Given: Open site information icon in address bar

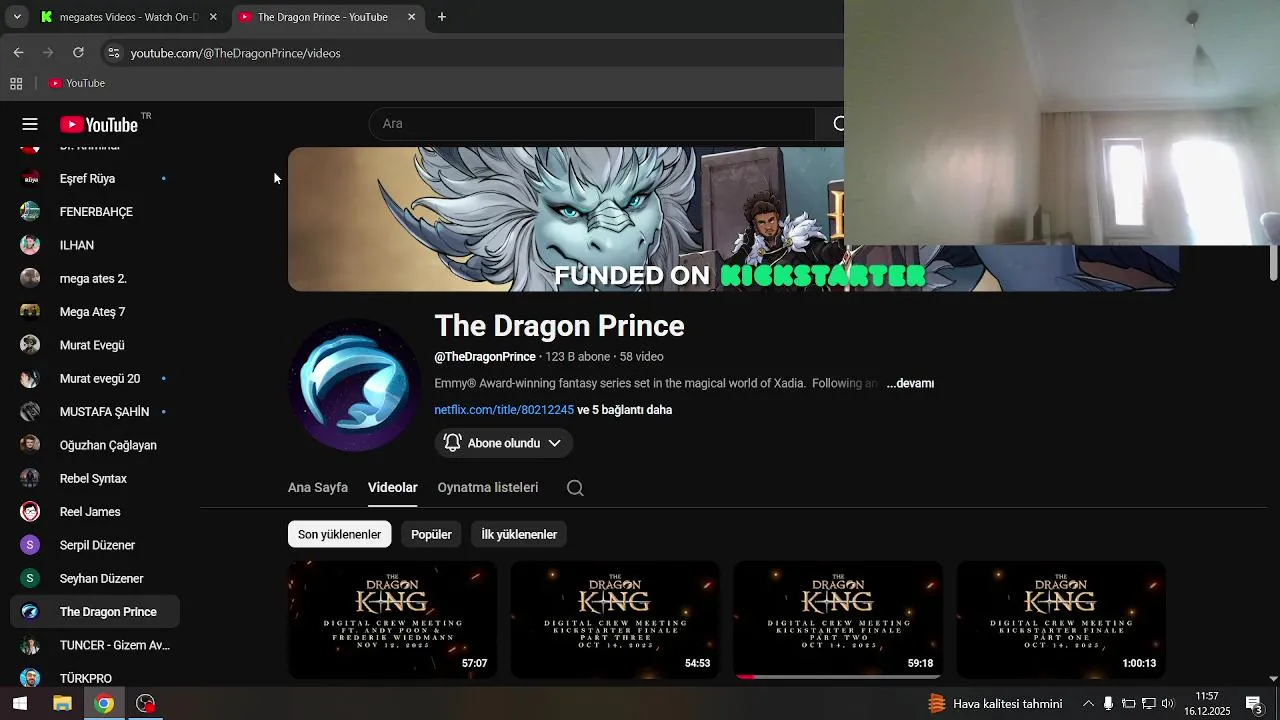Looking at the screenshot, I should pyautogui.click(x=113, y=53).
